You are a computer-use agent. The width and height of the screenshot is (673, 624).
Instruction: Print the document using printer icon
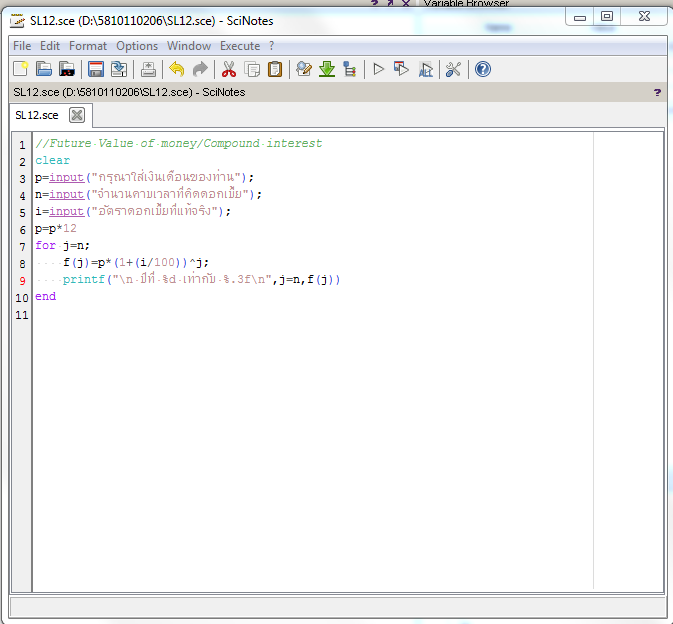tap(148, 69)
